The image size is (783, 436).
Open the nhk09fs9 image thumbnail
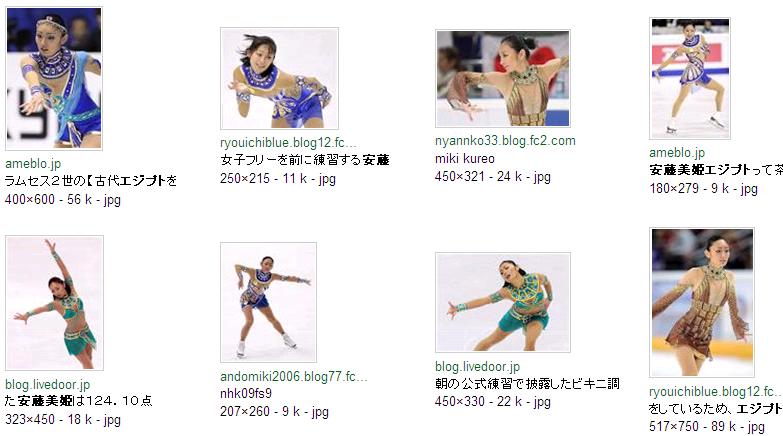tap(268, 302)
